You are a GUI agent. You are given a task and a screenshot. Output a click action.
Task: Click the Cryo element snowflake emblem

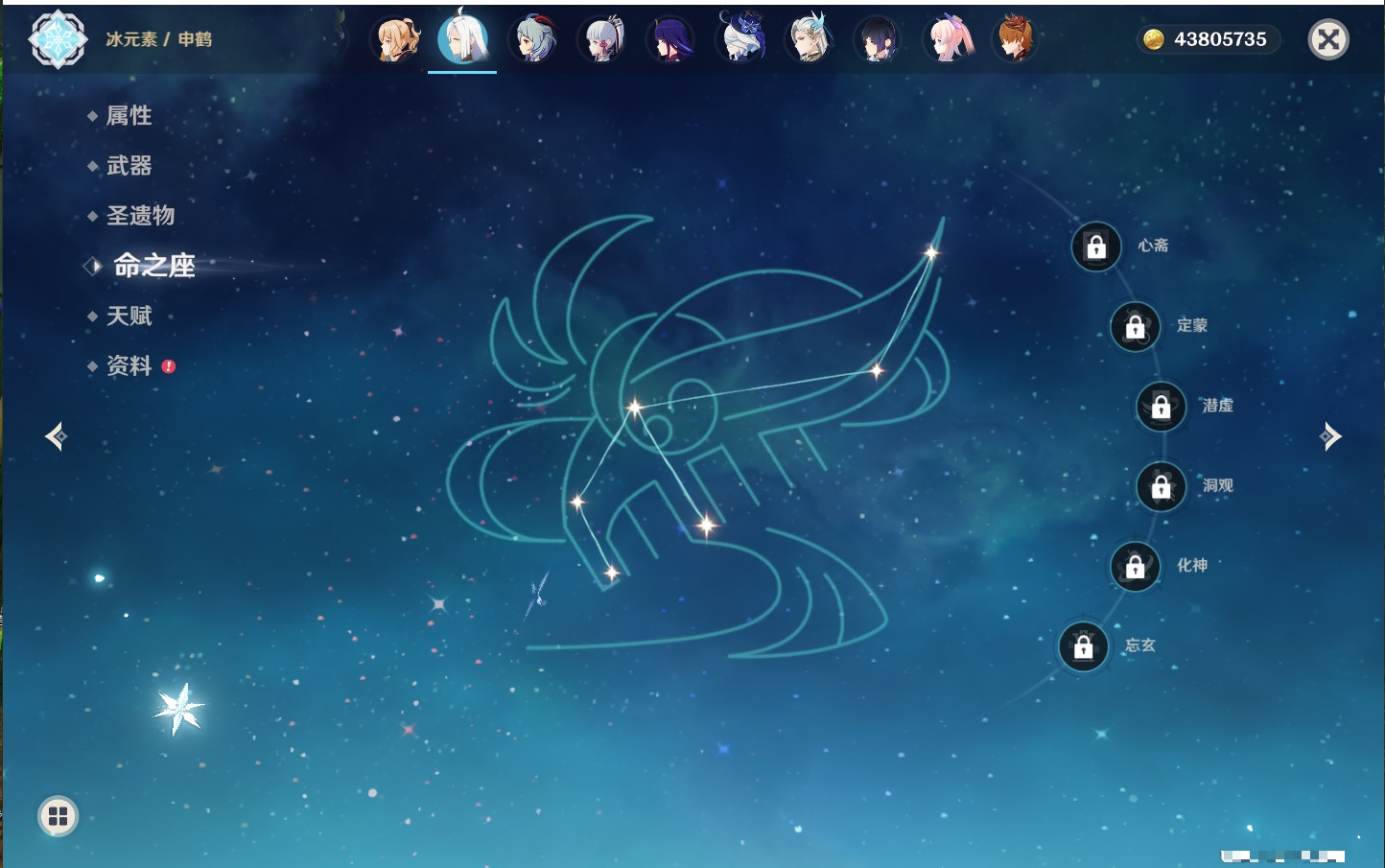(58, 39)
